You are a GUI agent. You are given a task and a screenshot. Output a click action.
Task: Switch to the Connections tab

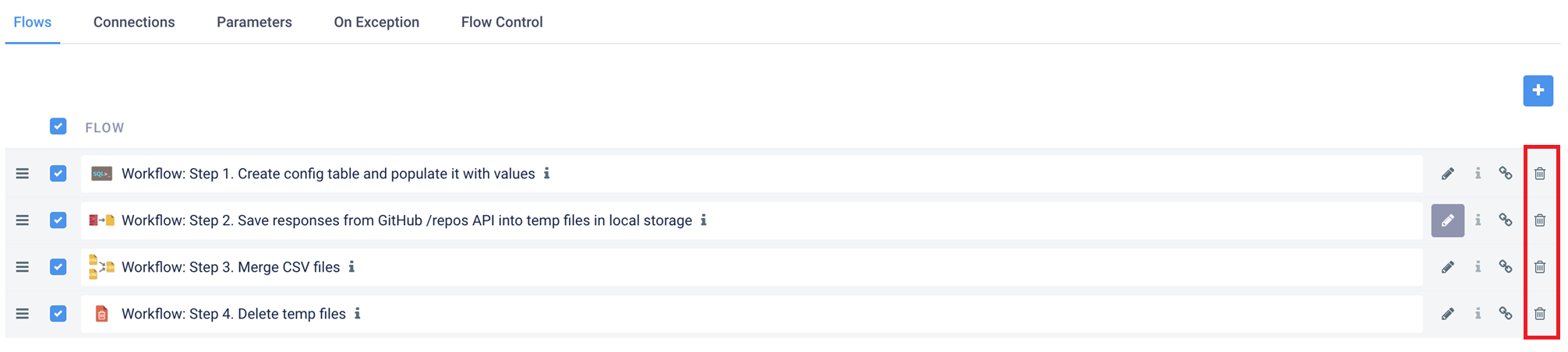point(134,22)
